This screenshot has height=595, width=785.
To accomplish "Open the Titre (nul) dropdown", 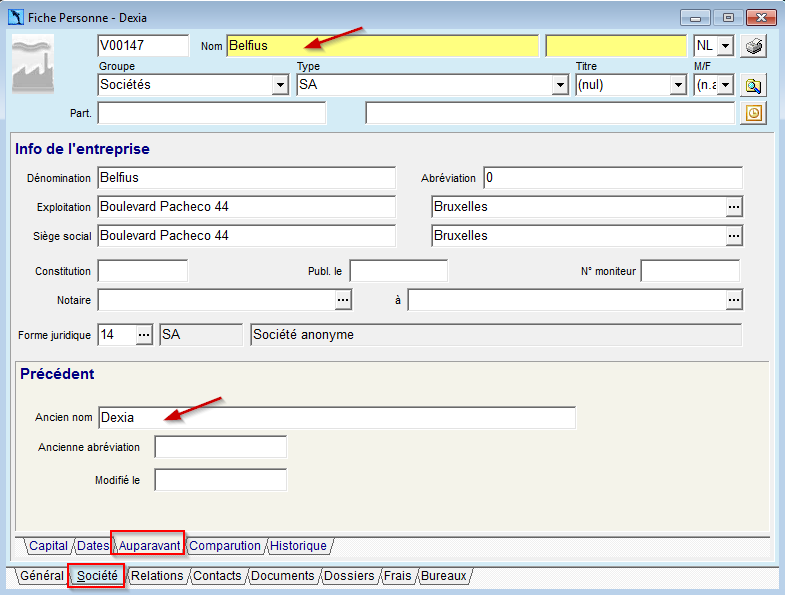I will pyautogui.click(x=678, y=85).
